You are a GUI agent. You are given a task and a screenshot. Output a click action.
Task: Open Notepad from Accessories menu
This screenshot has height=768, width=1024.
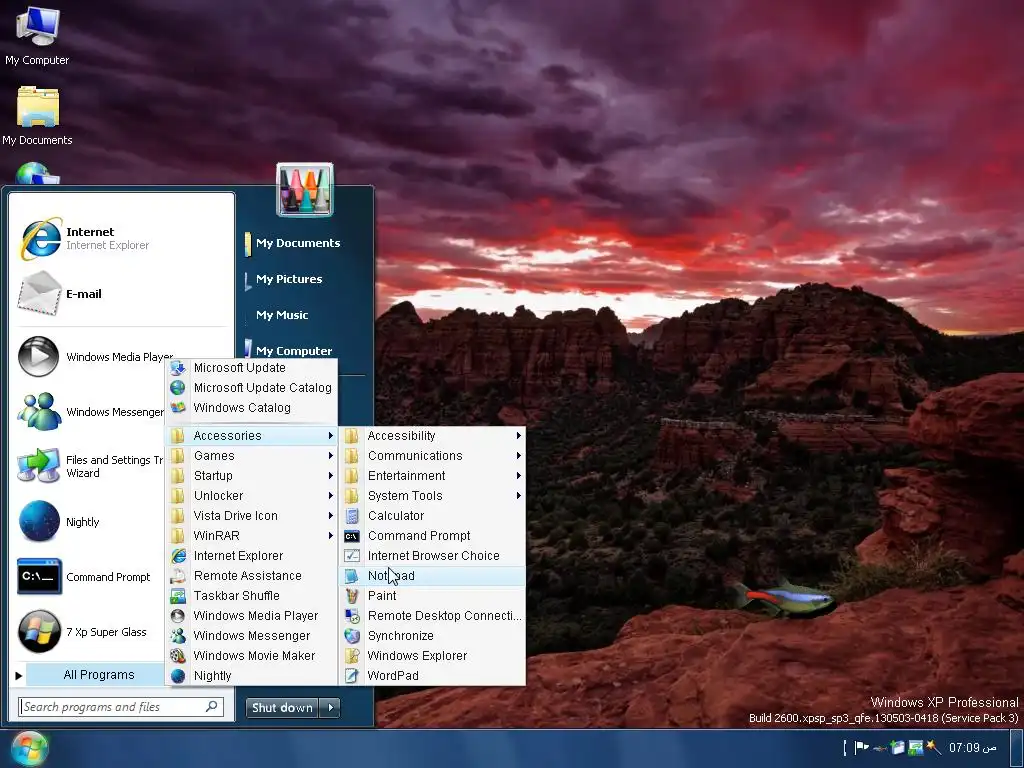(432, 575)
